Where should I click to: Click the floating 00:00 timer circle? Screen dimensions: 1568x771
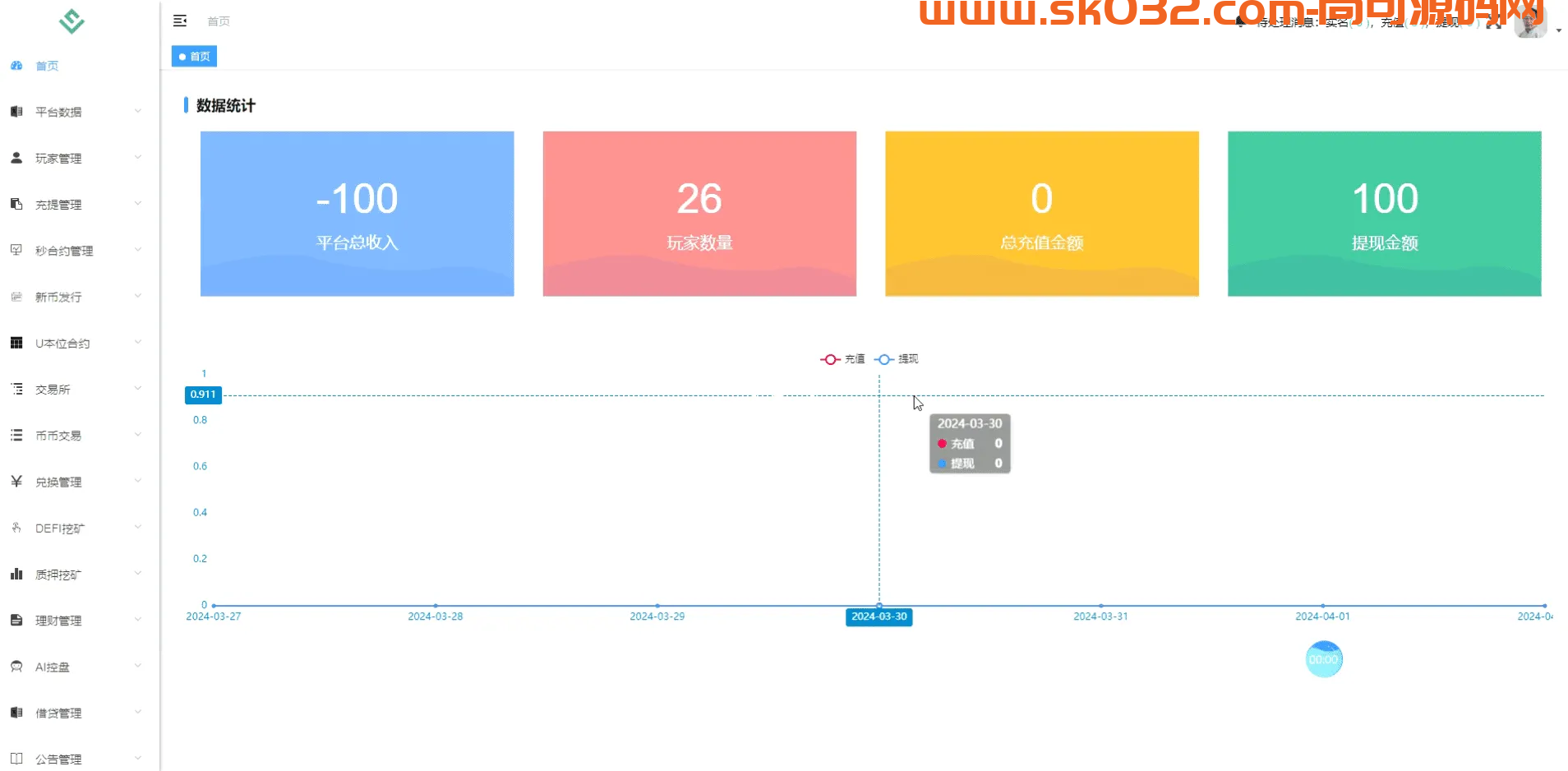pyautogui.click(x=1323, y=659)
